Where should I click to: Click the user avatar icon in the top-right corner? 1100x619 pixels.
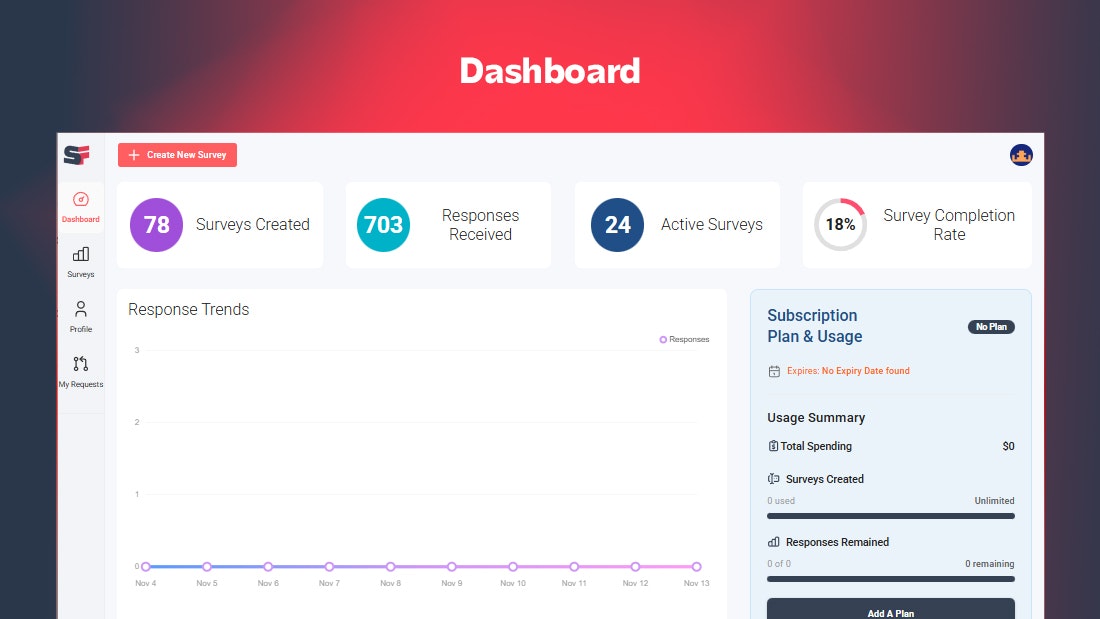pos(1021,155)
